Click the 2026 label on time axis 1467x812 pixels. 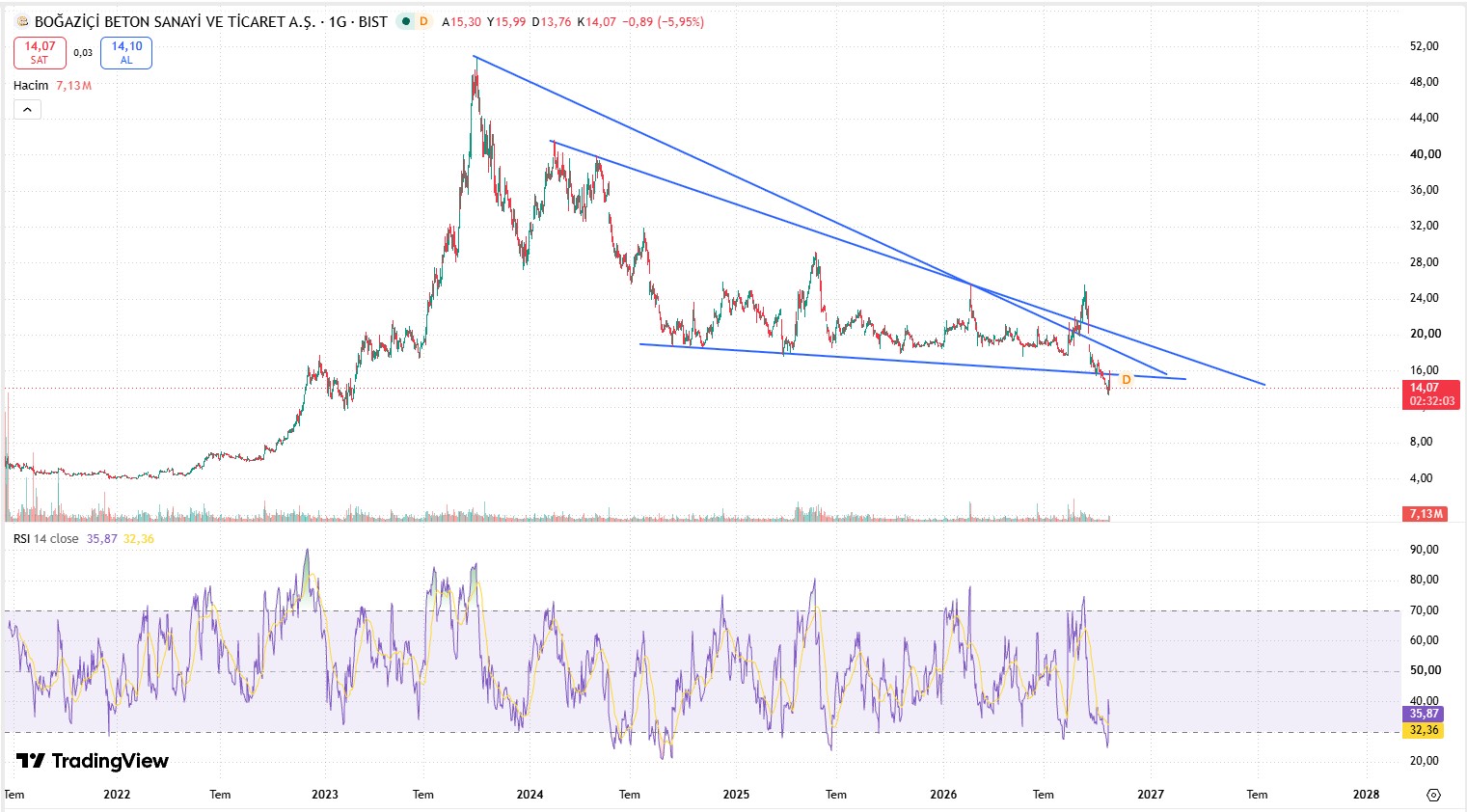pos(943,795)
